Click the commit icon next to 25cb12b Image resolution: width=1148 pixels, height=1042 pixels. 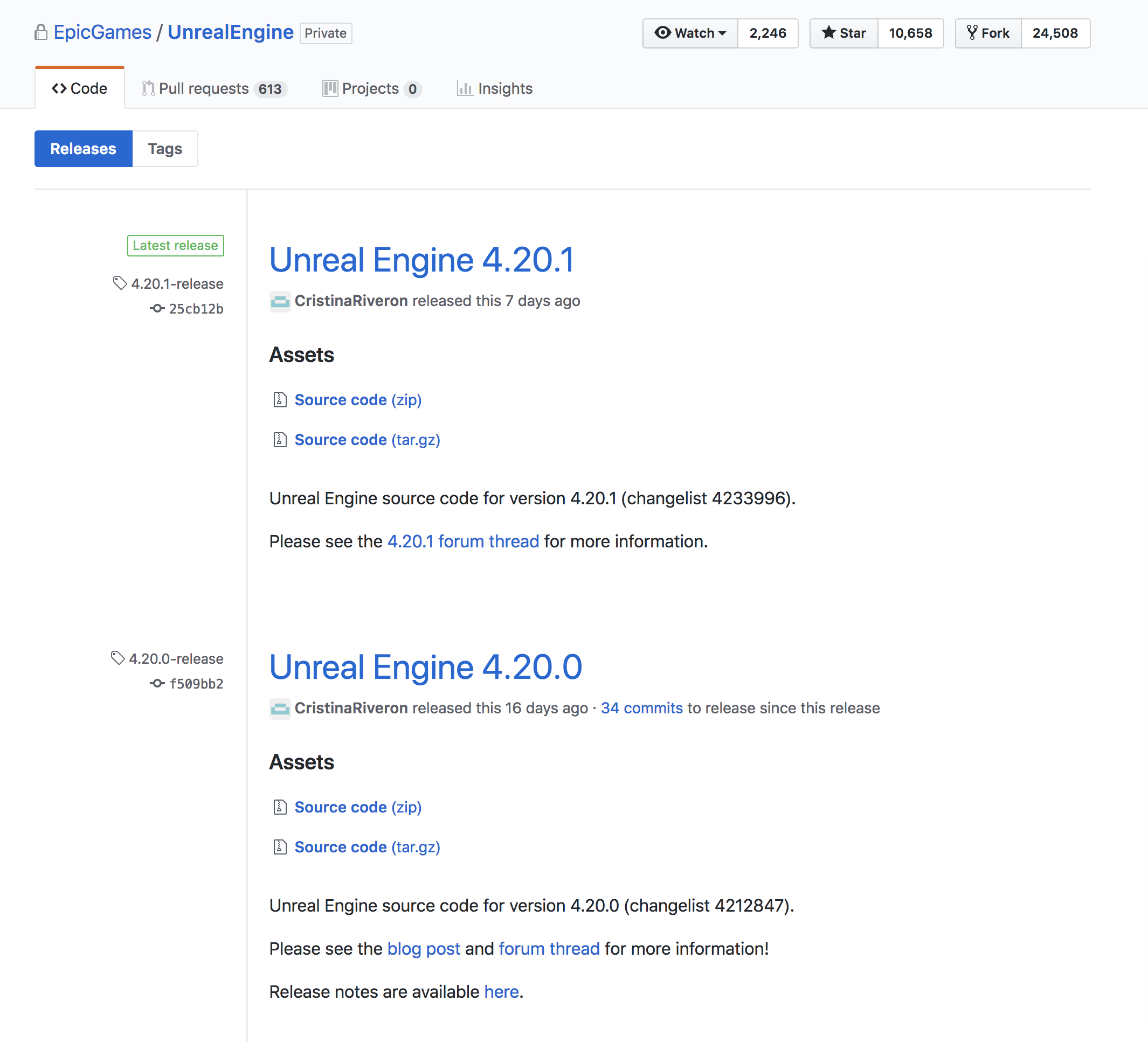tap(157, 309)
